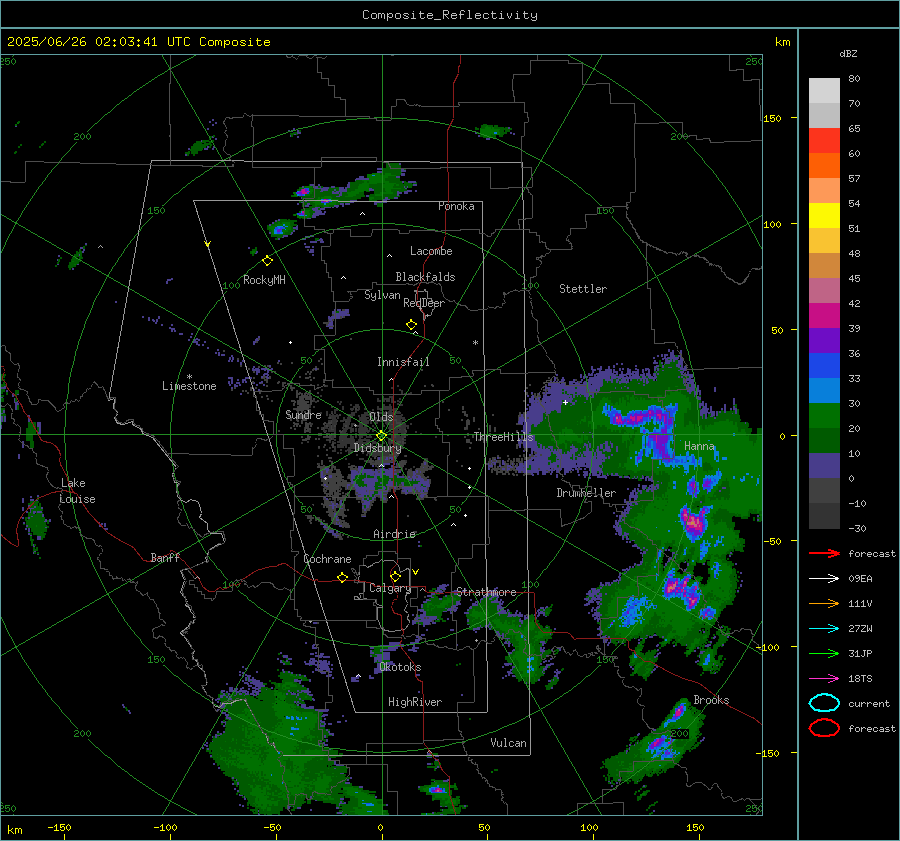Click the 'Banff' city label
Screen dimensions: 900x841
coord(165,558)
